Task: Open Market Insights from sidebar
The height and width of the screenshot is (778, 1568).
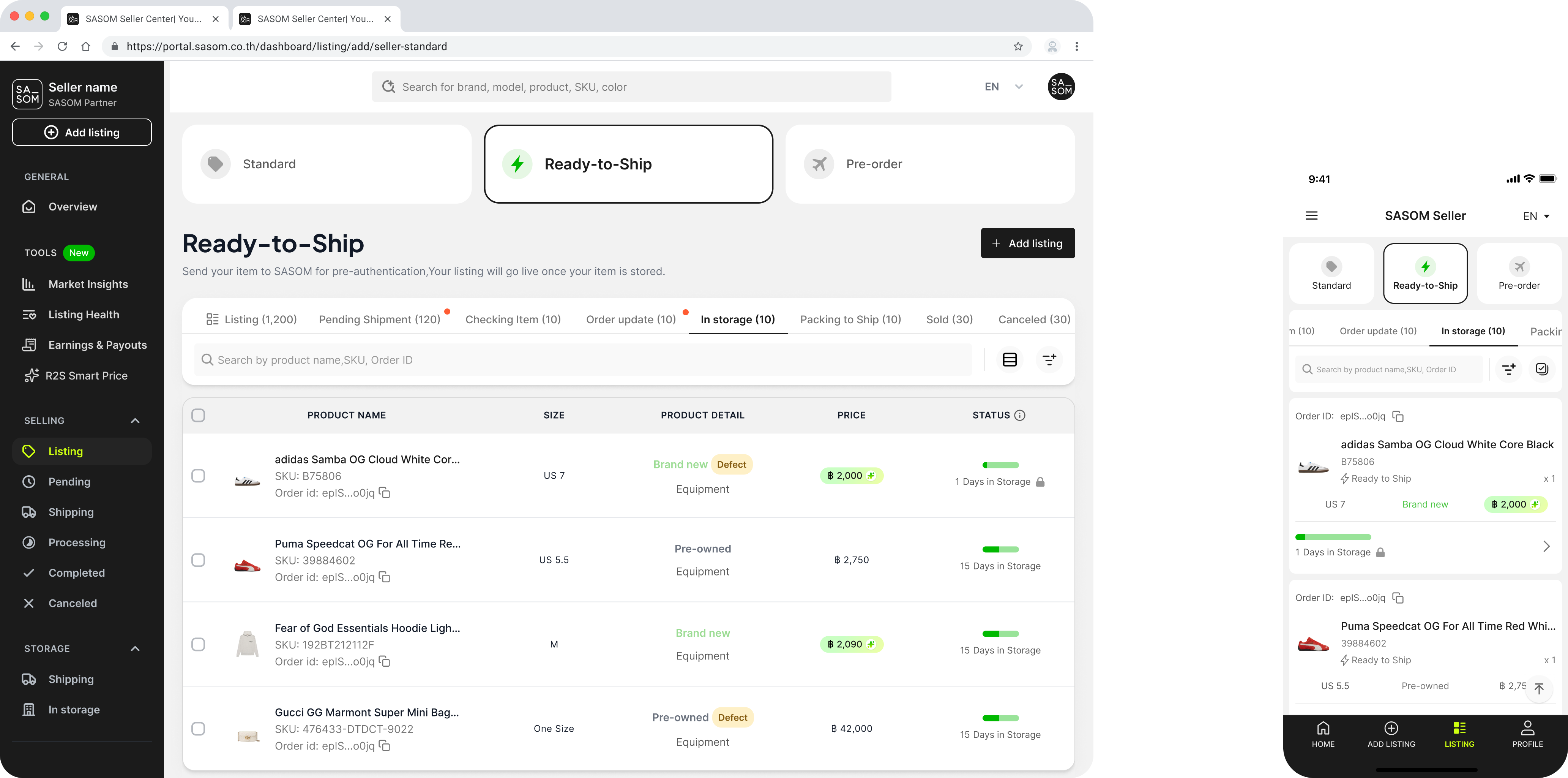Action: pyautogui.click(x=88, y=284)
